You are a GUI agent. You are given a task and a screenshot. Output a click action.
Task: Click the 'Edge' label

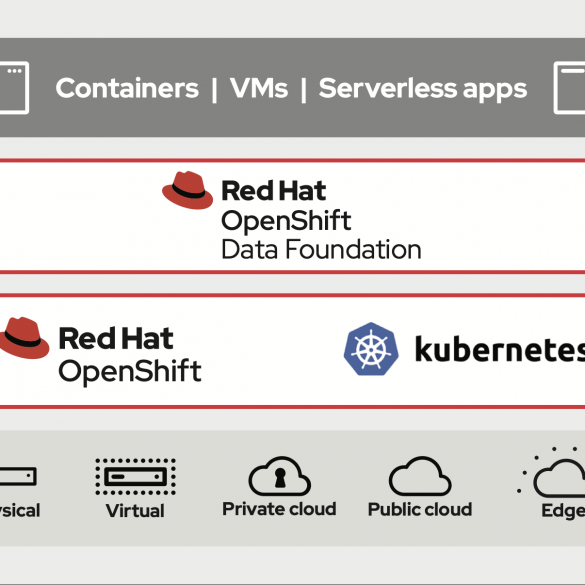tap(563, 511)
